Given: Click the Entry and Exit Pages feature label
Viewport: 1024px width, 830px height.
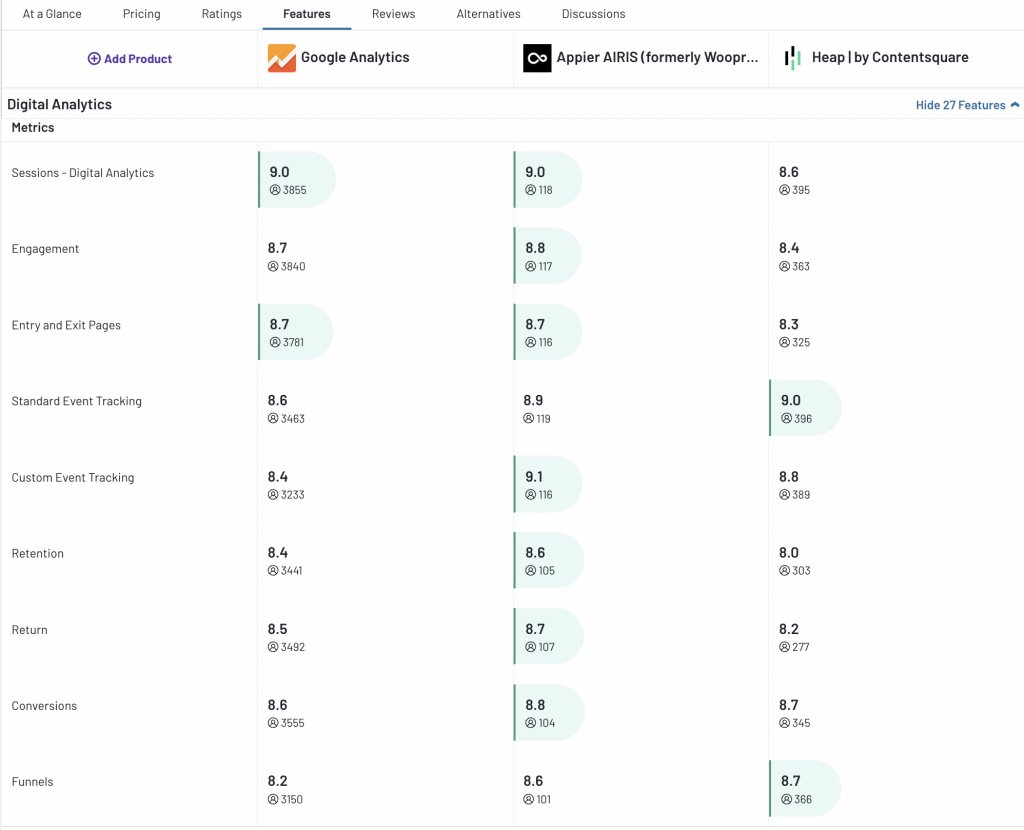Looking at the screenshot, I should point(68,325).
